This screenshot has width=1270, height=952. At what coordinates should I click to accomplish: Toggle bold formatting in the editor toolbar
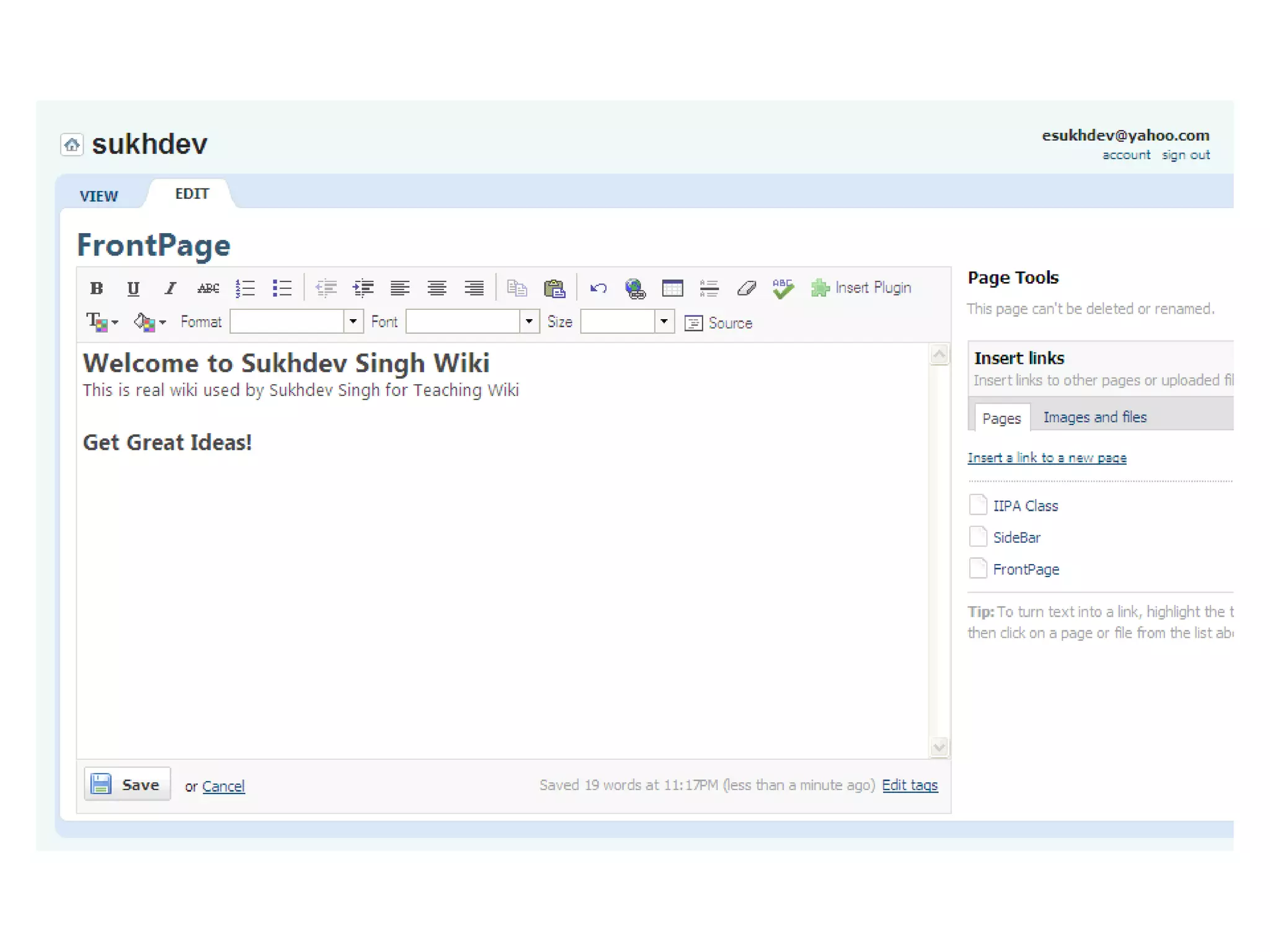(x=96, y=288)
